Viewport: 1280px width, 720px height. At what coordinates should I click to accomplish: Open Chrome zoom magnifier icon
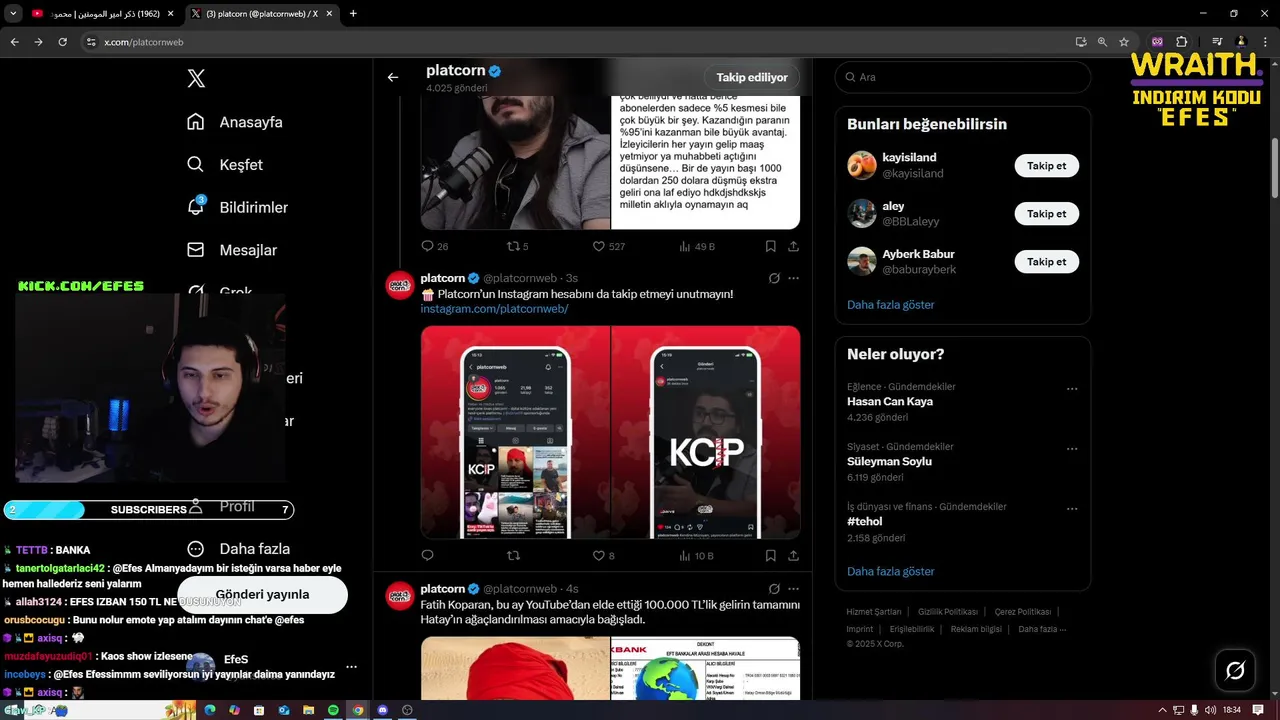pyautogui.click(x=1102, y=42)
